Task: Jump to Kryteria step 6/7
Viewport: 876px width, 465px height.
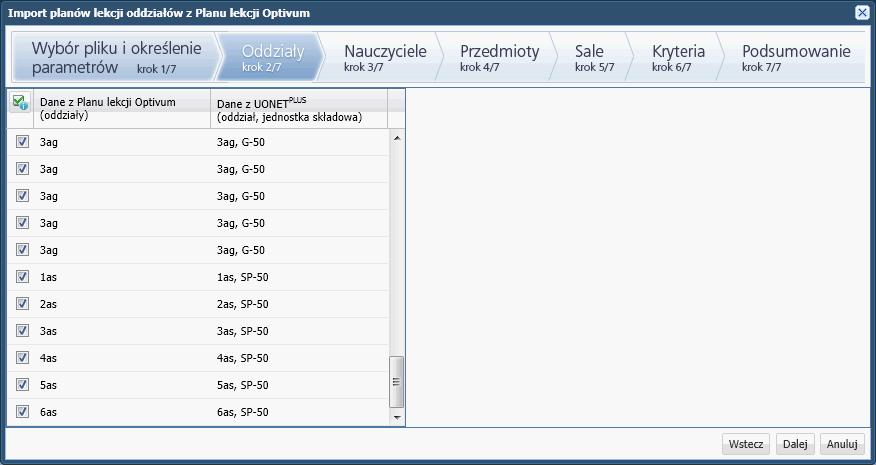Action: click(678, 57)
